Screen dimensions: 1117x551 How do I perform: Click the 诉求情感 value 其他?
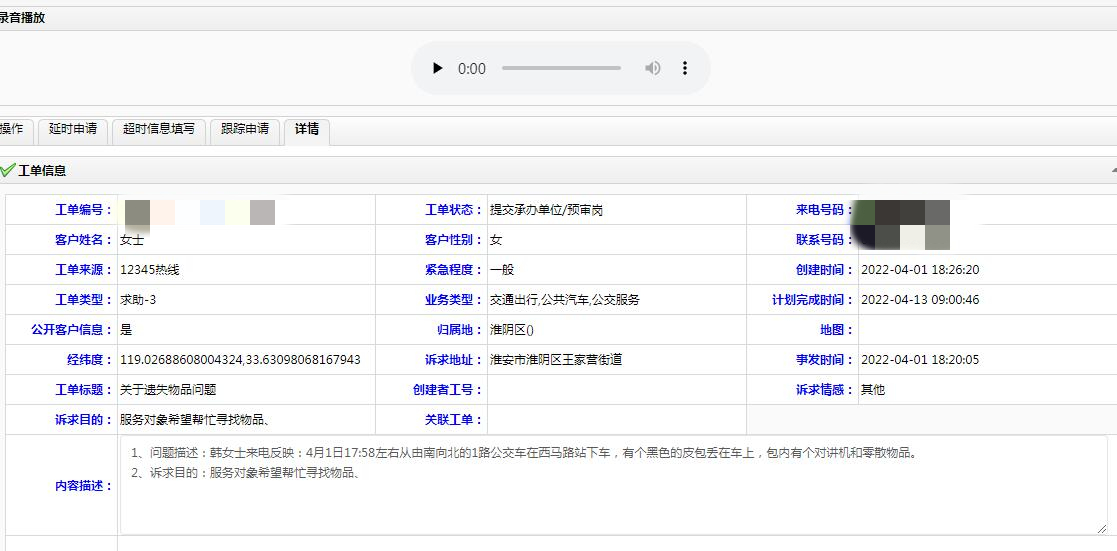pyautogui.click(x=873, y=390)
